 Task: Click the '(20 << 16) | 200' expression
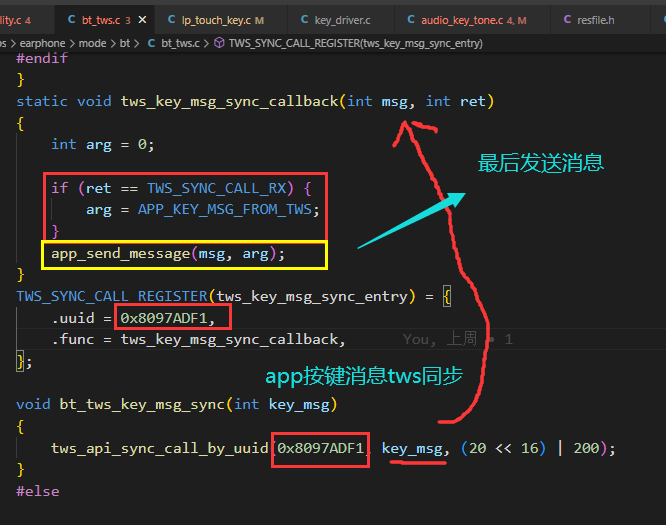tap(530, 448)
